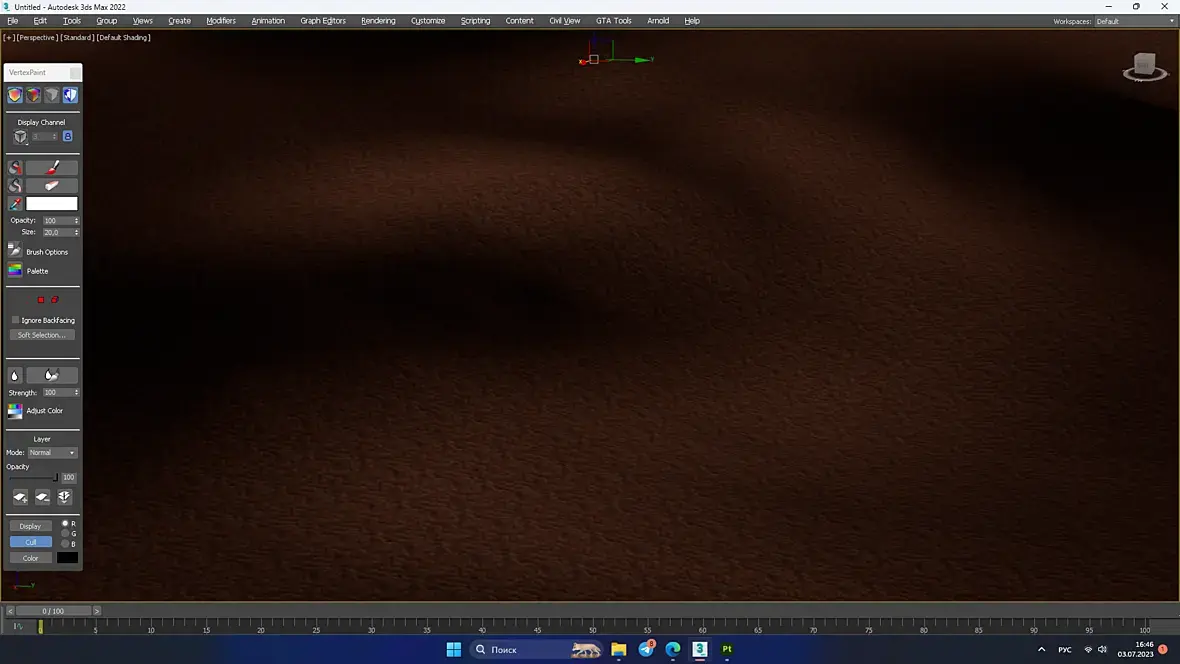Open the Default Shading viewport menu
Image resolution: width=1180 pixels, height=664 pixels.
pyautogui.click(x=123, y=38)
